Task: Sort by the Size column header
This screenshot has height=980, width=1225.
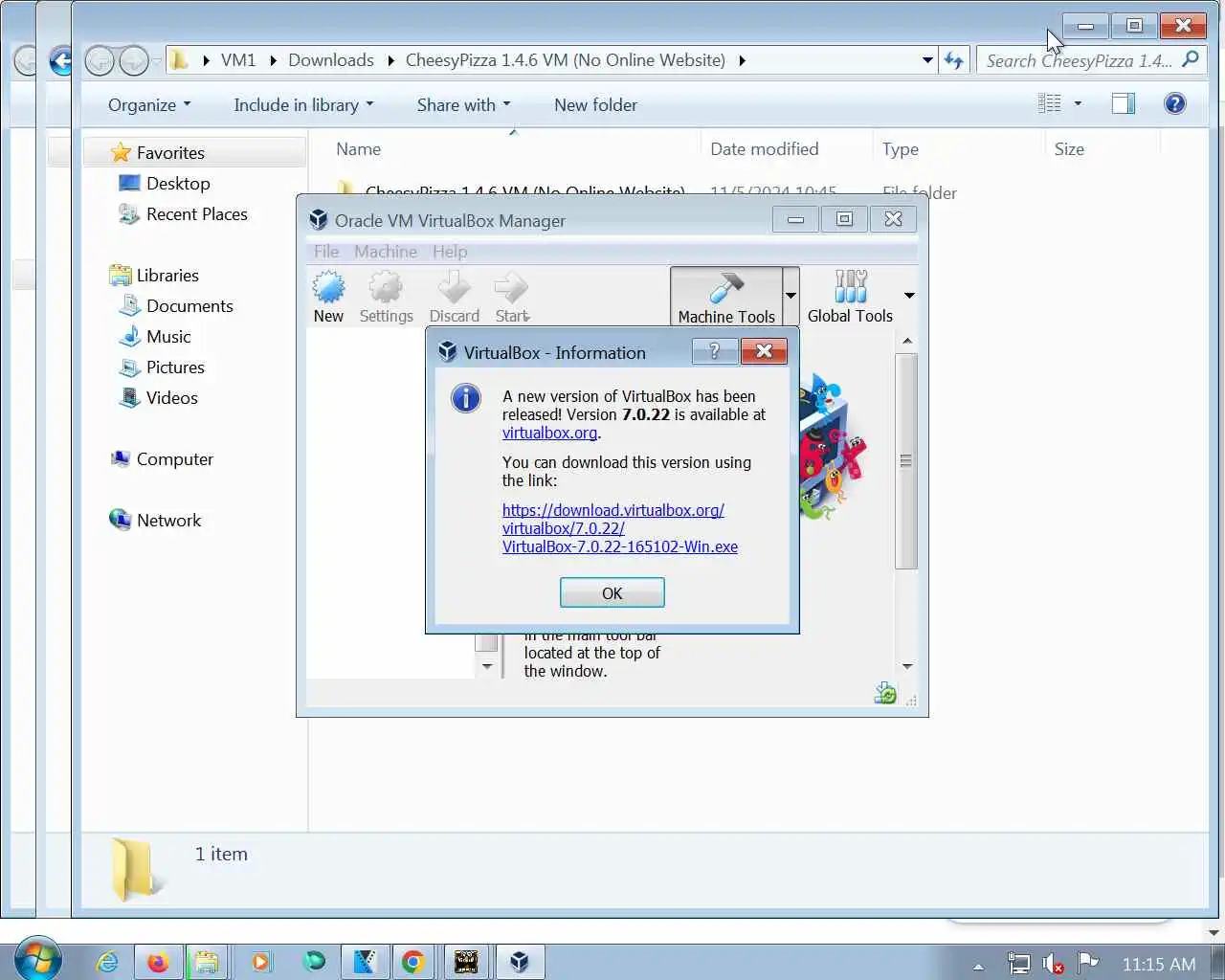Action: point(1069,149)
